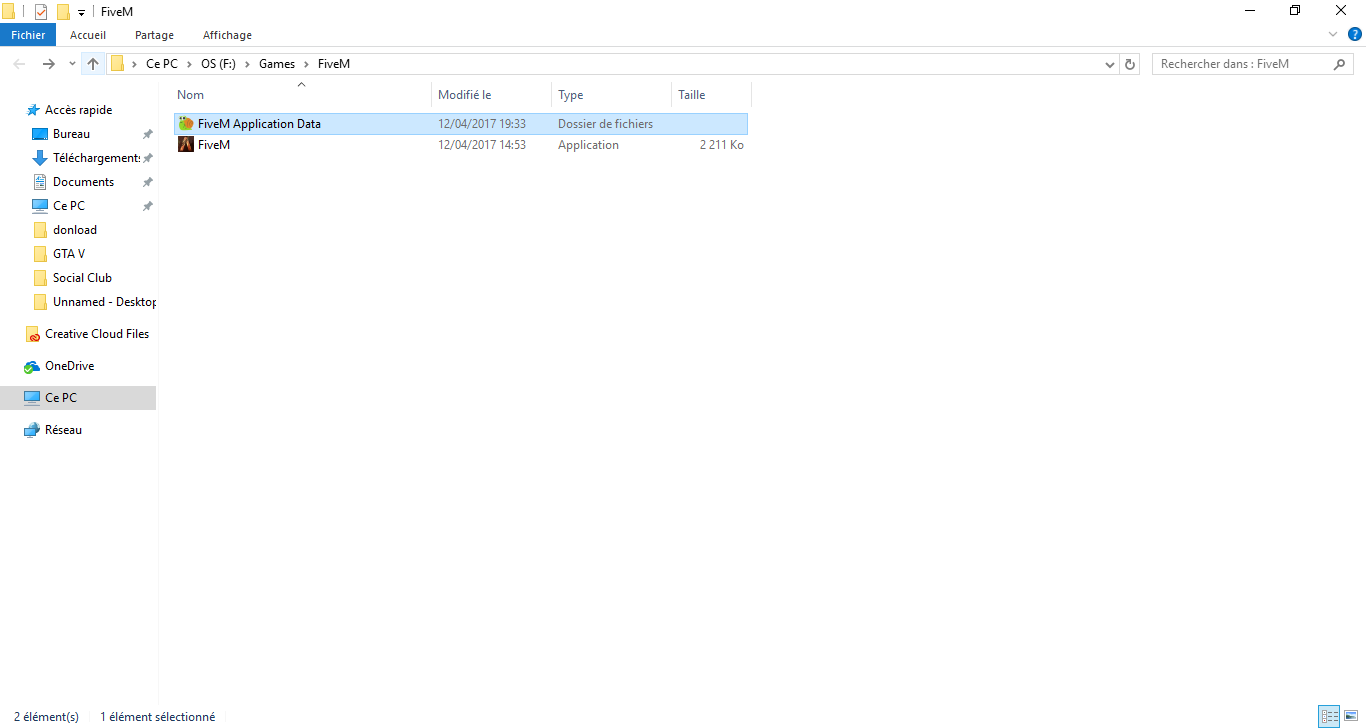Click New Folder icon in title bar
Viewport: 1366px width, 728px height.
(63, 12)
